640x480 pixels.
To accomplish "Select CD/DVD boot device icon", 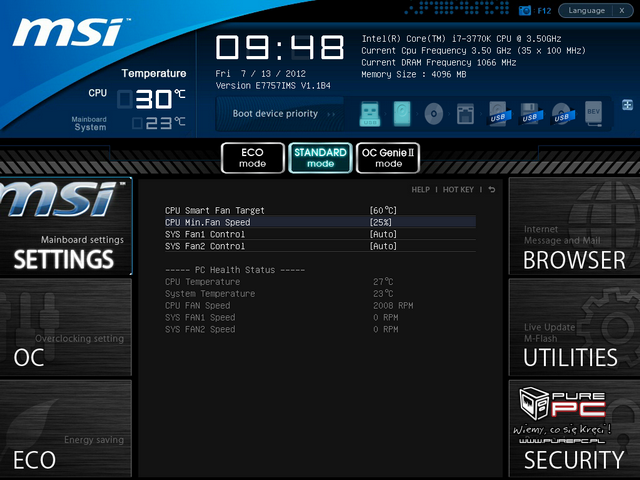I will [x=433, y=113].
